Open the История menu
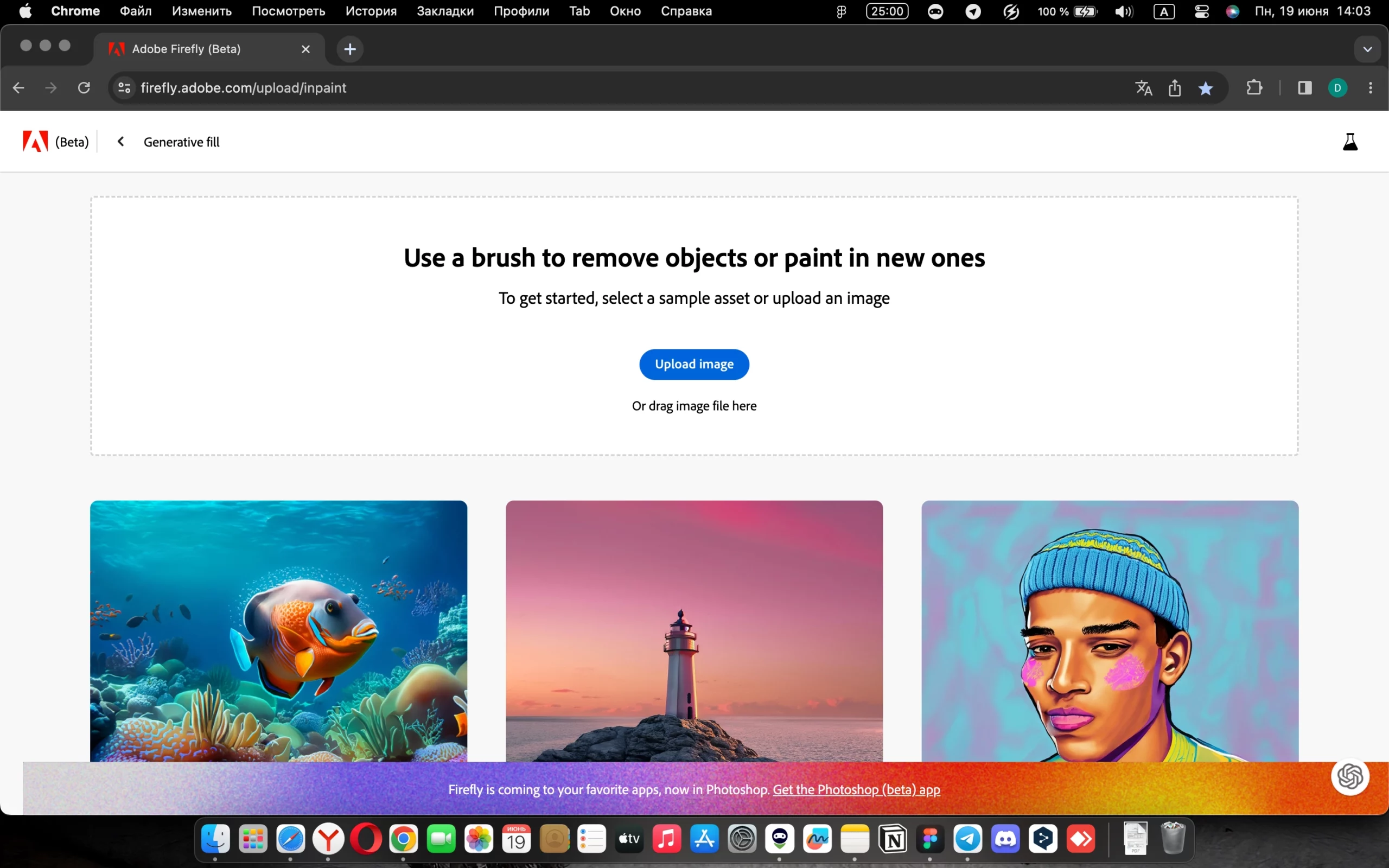The width and height of the screenshot is (1389, 868). 371,11
